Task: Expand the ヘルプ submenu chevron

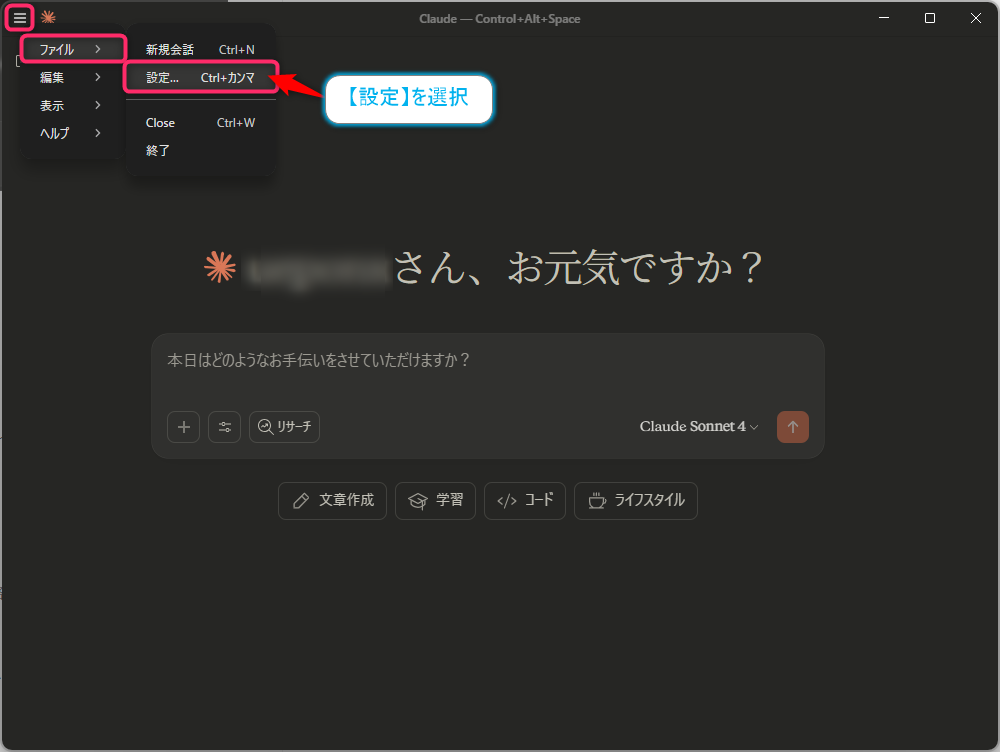Action: (98, 133)
